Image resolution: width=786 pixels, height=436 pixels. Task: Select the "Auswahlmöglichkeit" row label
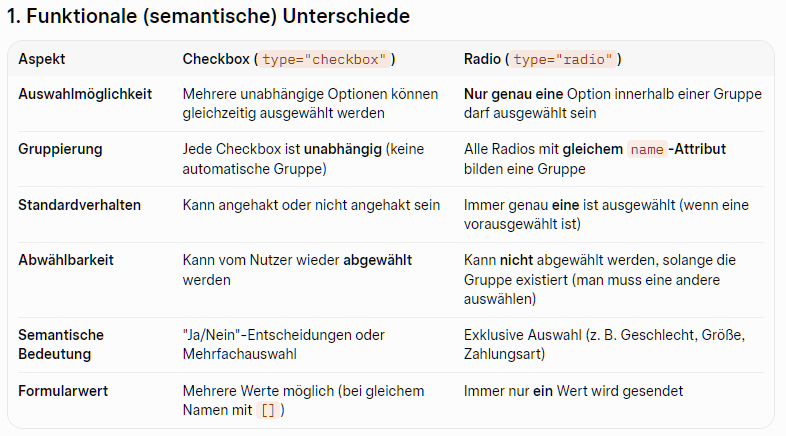[85, 94]
